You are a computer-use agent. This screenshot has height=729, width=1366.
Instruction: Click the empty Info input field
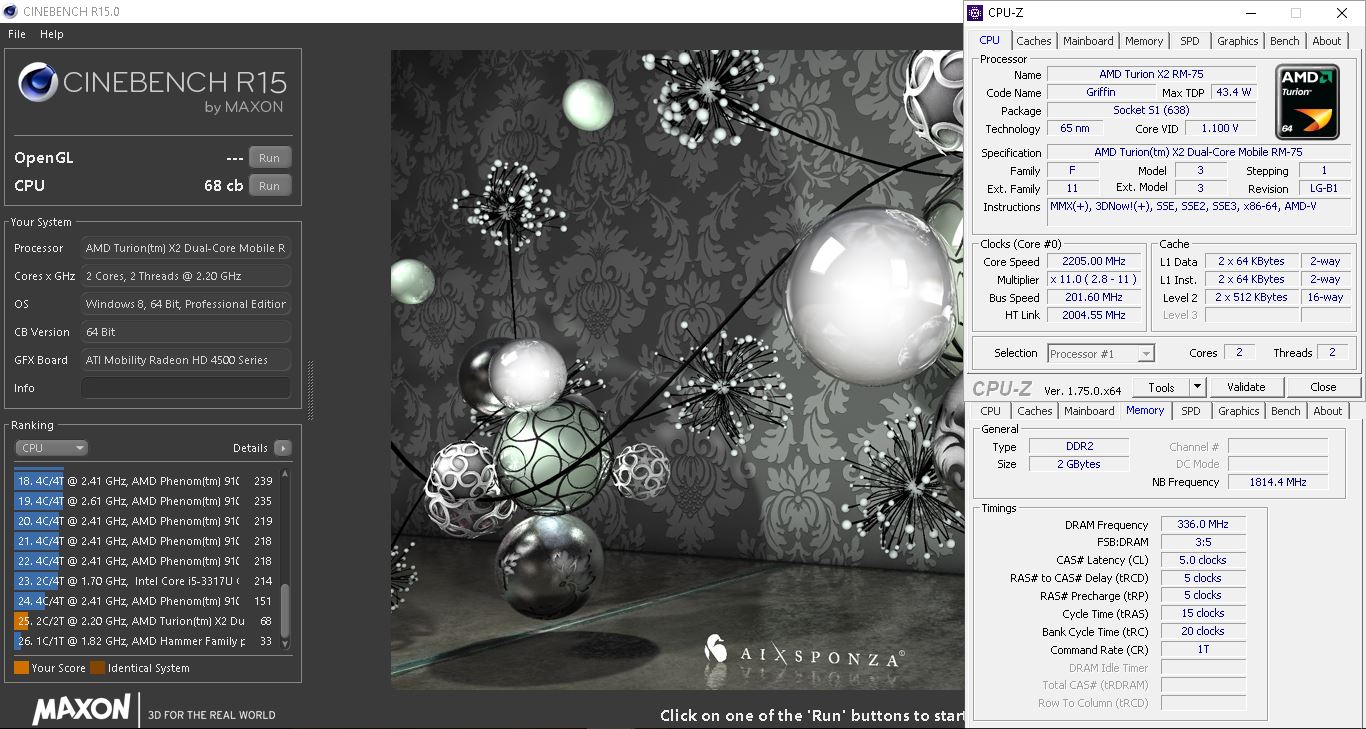[x=186, y=388]
